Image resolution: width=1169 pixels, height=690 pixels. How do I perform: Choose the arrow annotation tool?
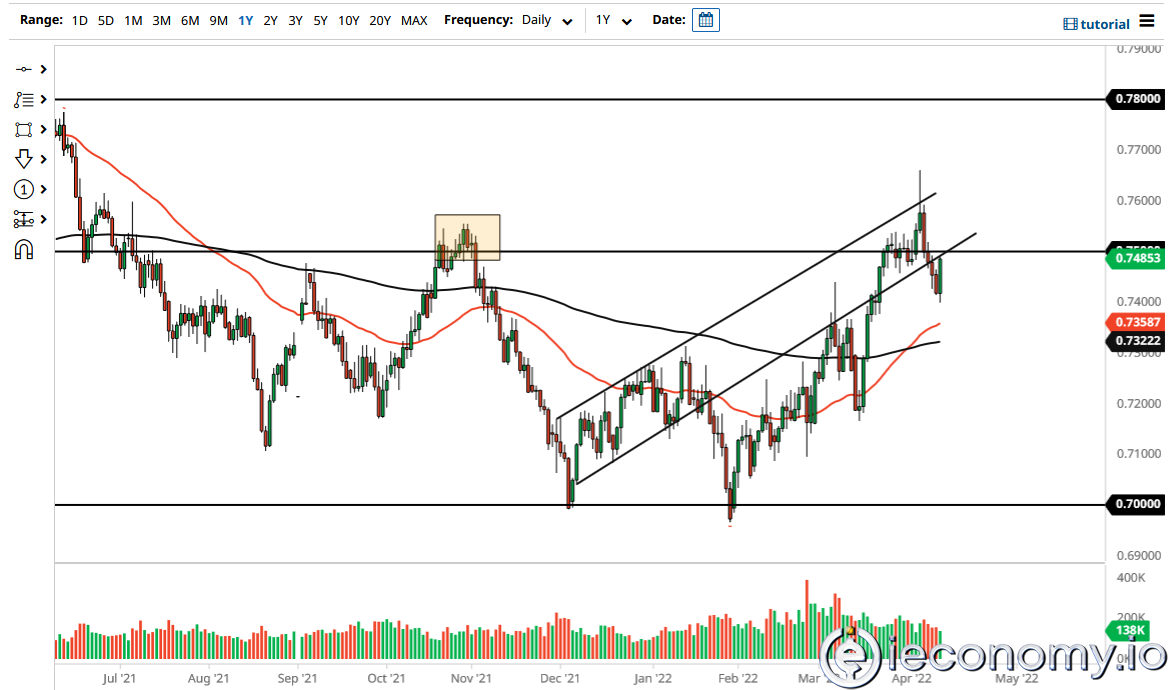click(x=23, y=158)
